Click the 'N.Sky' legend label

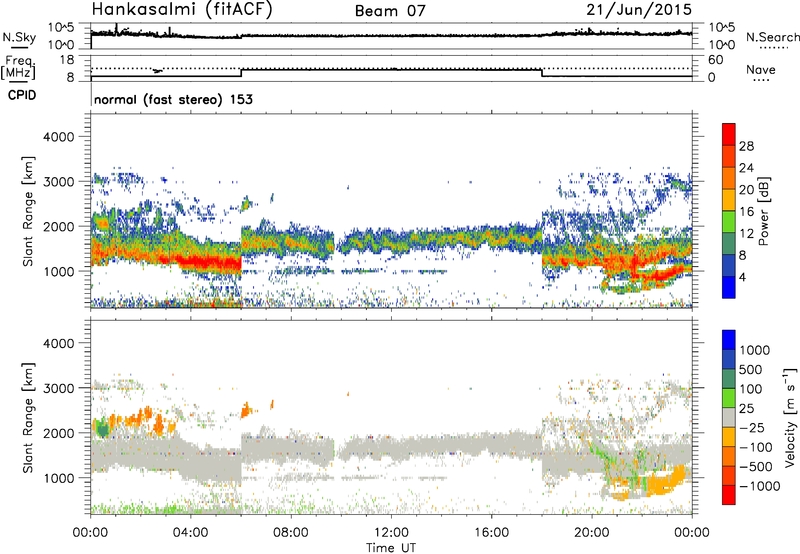pyautogui.click(x=19, y=37)
